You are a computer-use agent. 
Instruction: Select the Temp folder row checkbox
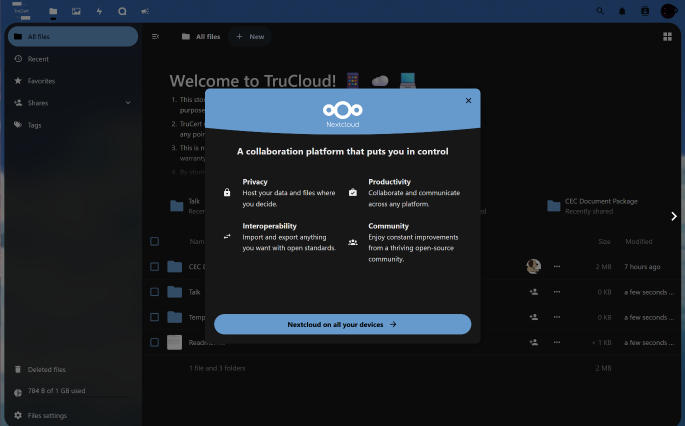(155, 317)
